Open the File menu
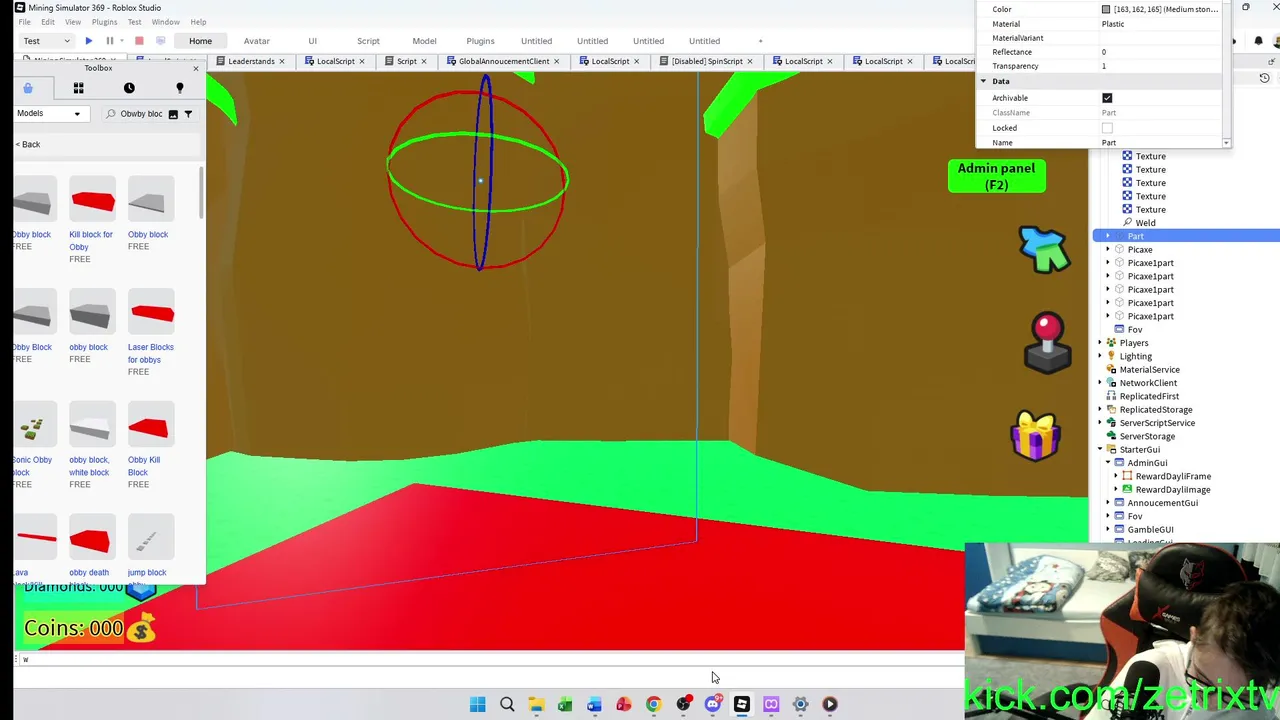Viewport: 1280px width, 720px height. click(x=24, y=22)
